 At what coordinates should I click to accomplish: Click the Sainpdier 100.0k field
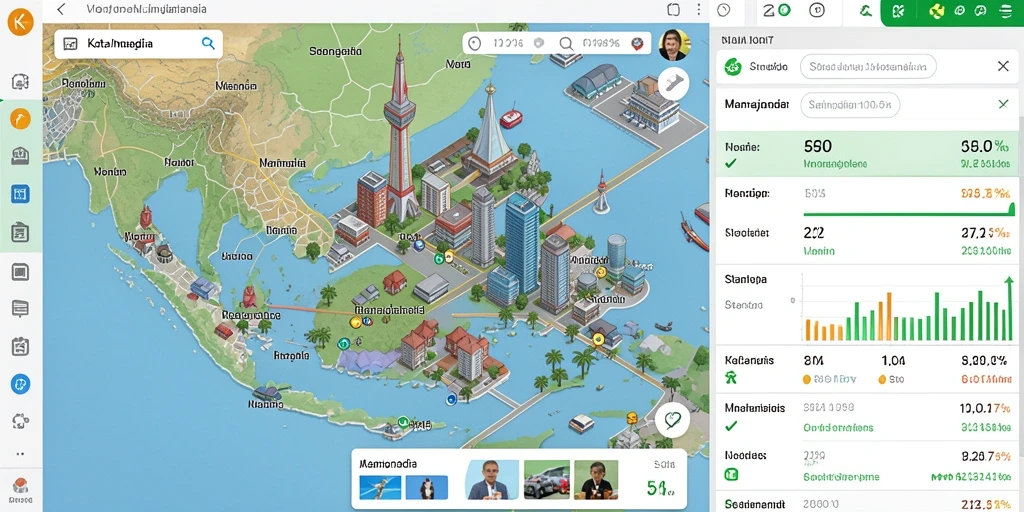tap(850, 104)
